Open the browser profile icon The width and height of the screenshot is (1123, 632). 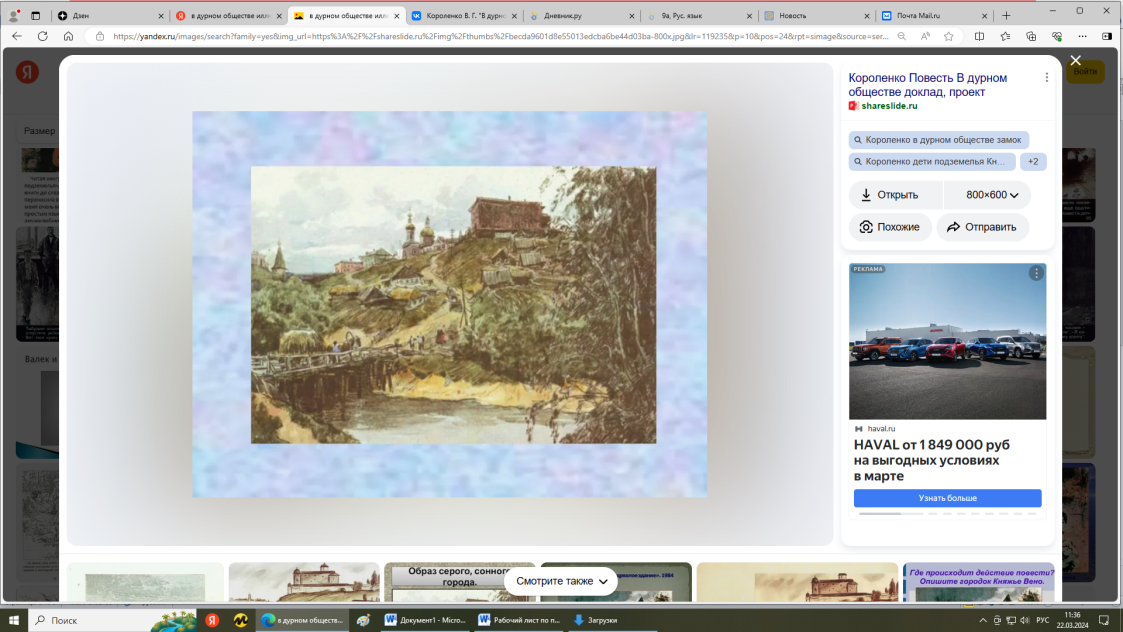click(14, 15)
